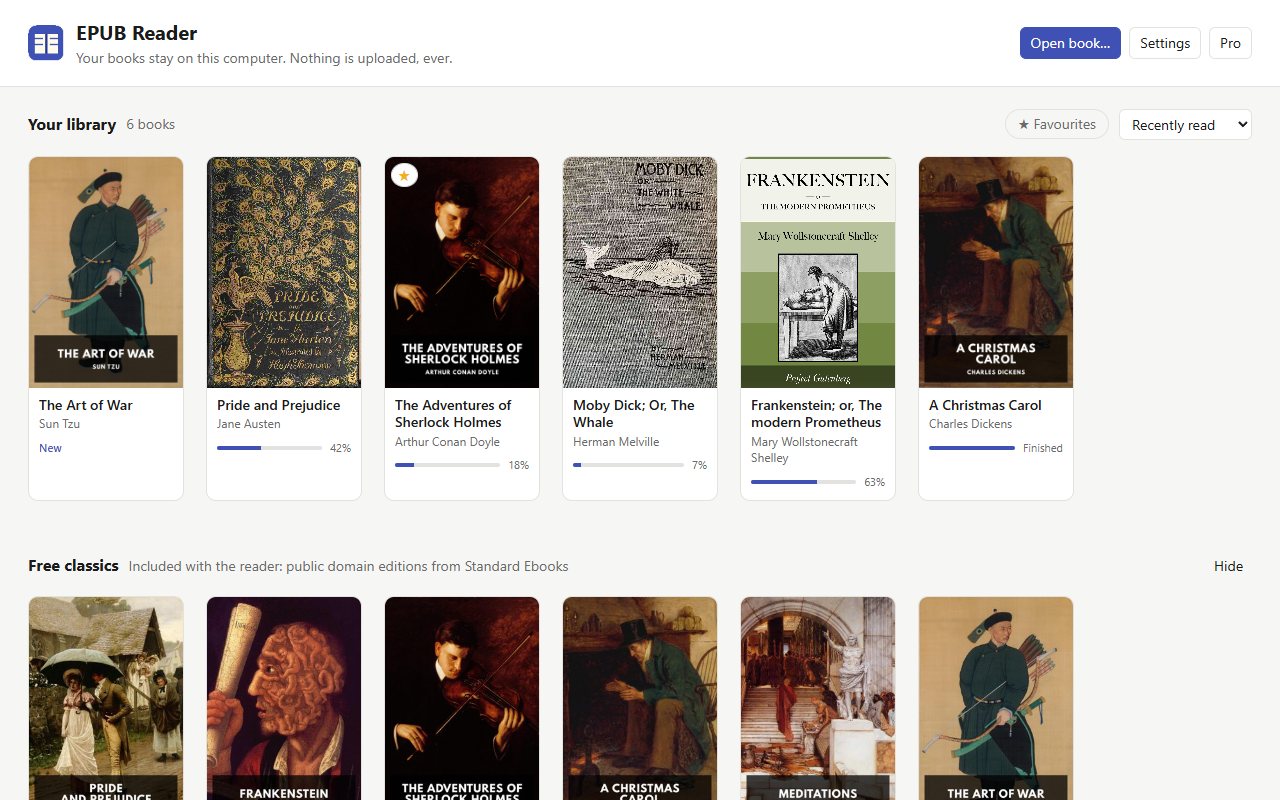Click the "Finished" status on A Christmas Carol card
1280x800 pixels.
[1043, 448]
